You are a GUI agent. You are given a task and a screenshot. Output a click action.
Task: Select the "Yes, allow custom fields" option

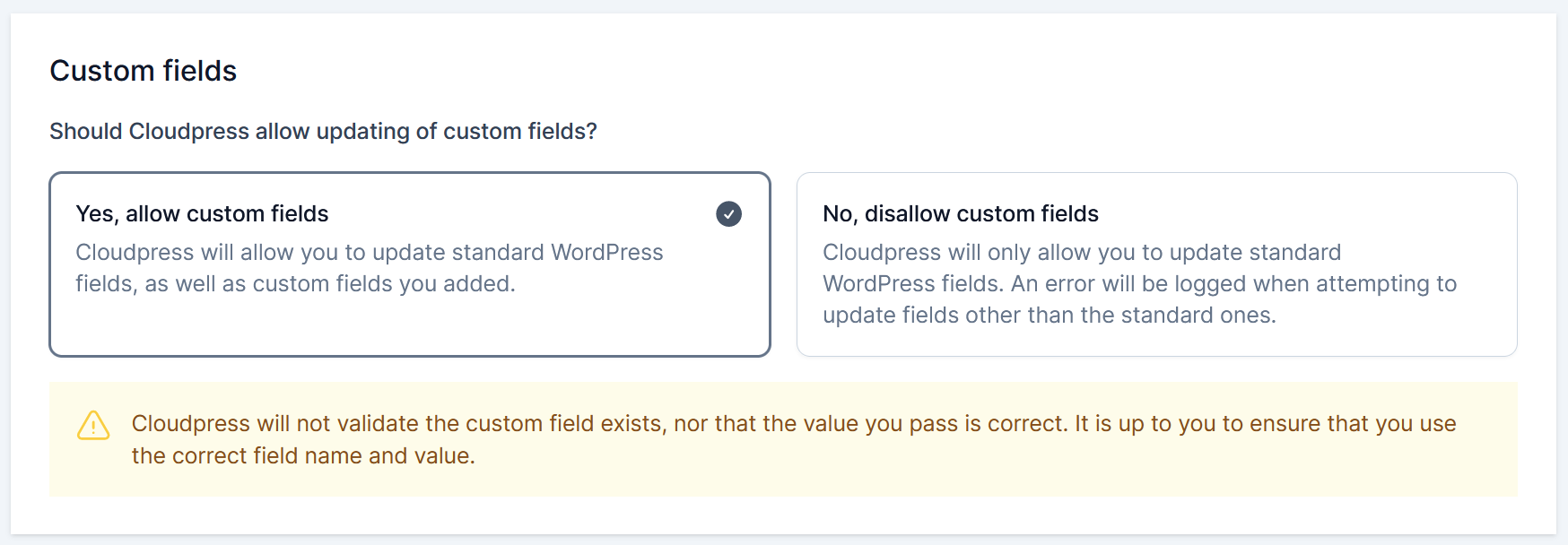click(x=409, y=264)
